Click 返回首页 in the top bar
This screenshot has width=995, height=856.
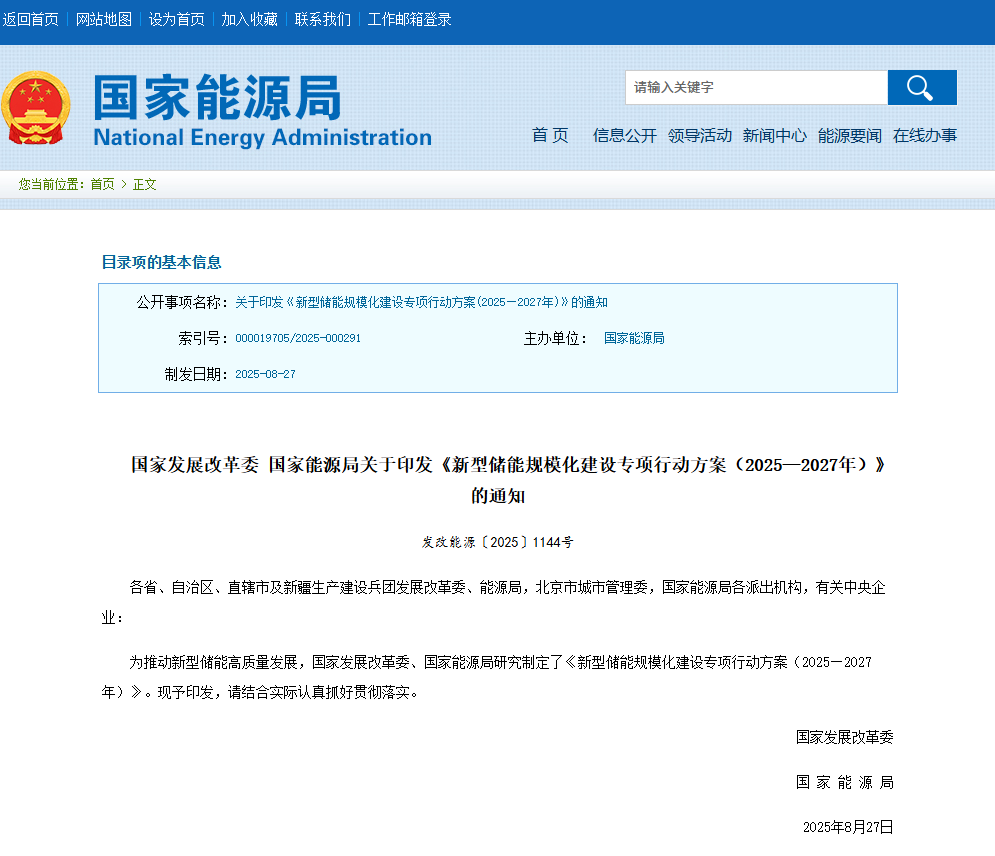[32, 18]
